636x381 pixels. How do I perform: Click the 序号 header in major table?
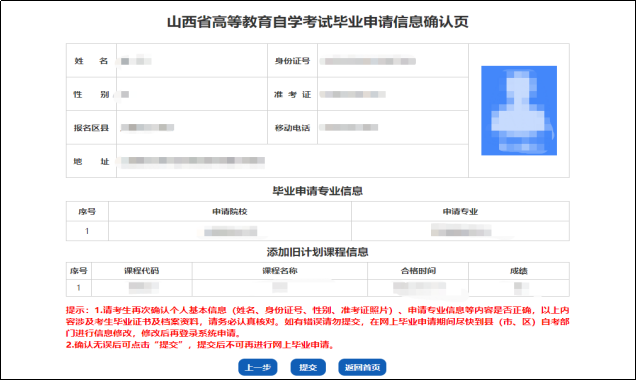tap(87, 211)
